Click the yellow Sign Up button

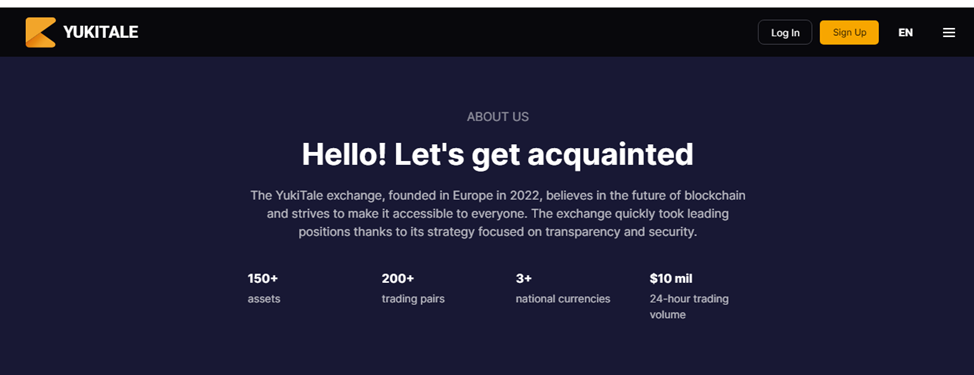click(849, 32)
